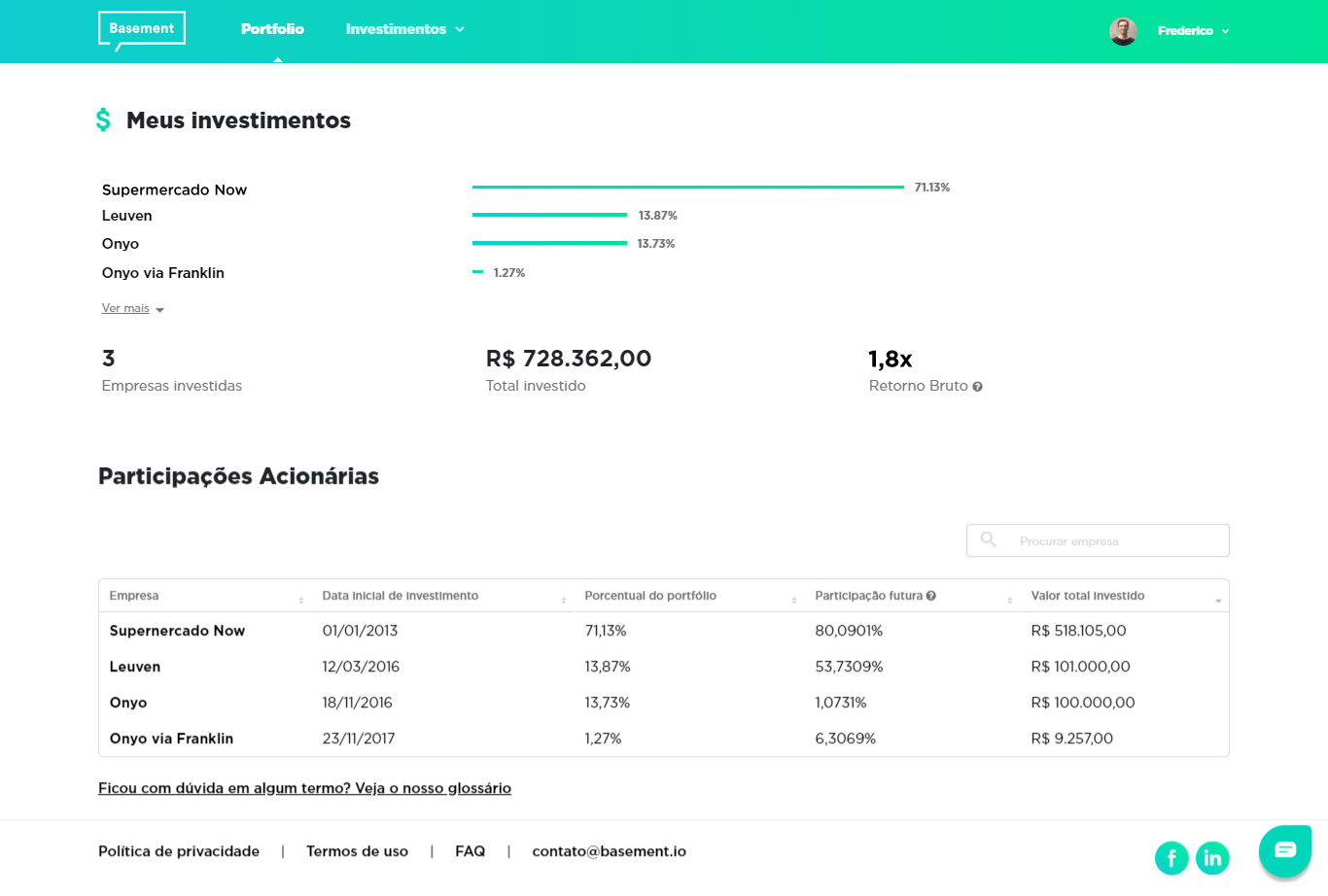Screen dimensions: 1328x896
Task: Open Política de privacidade
Action: click(179, 851)
